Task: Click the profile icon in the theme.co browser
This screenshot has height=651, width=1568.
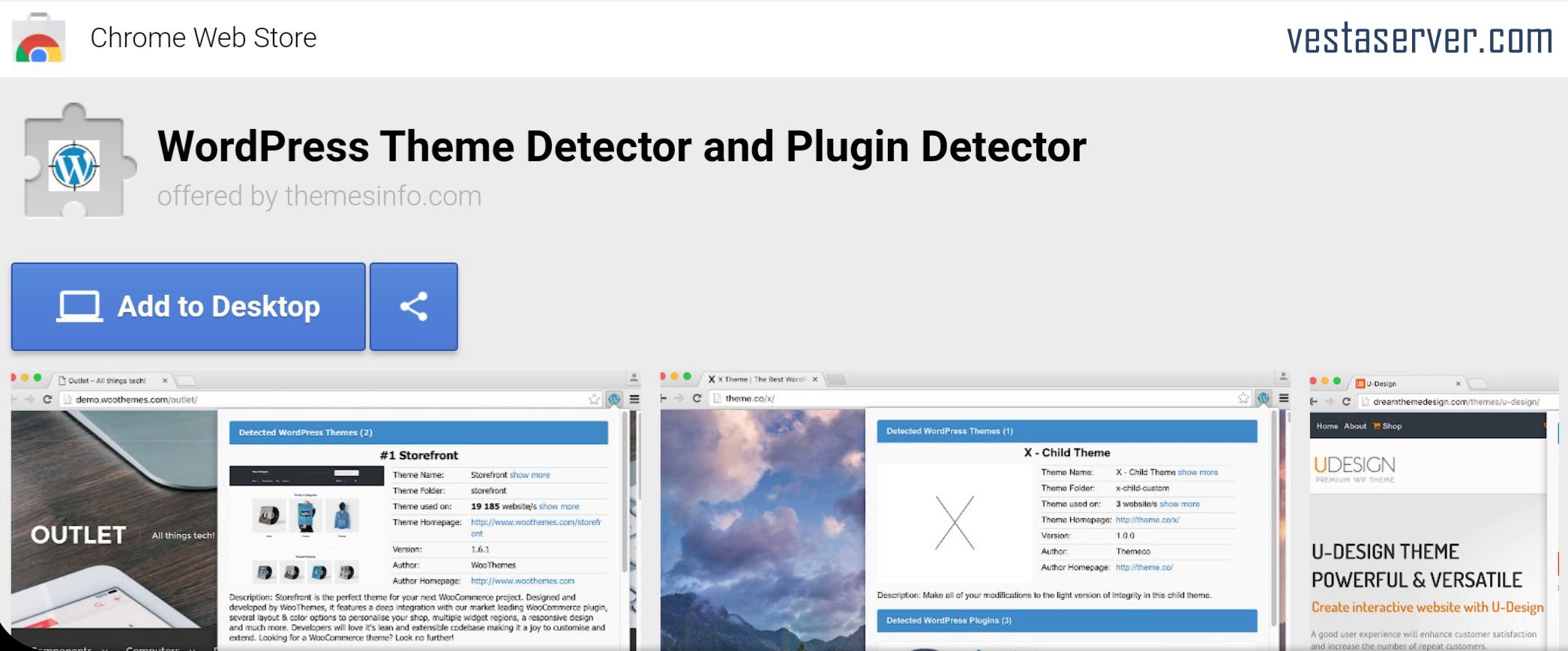Action: (x=1283, y=376)
